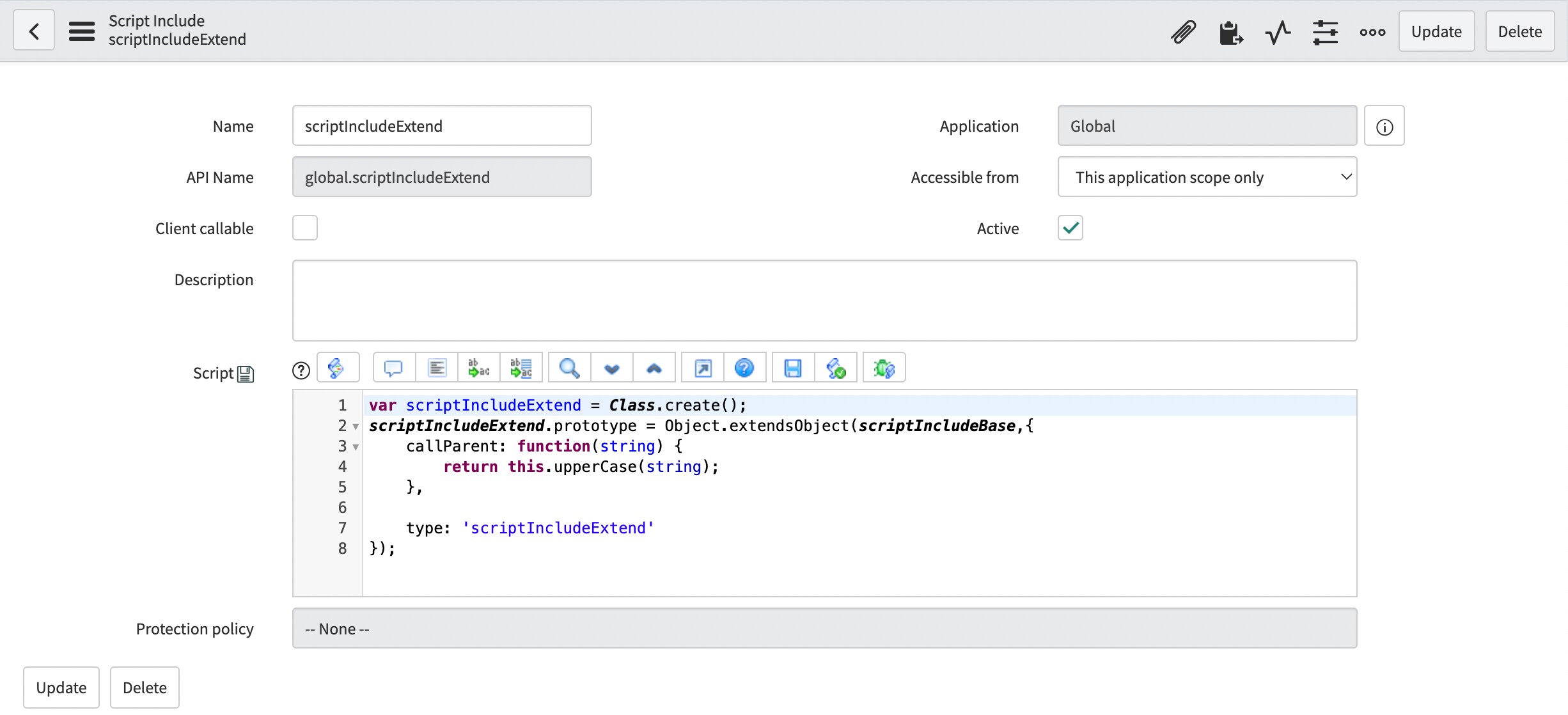The height and width of the screenshot is (715, 1568).
Task: Click 'scriptIncludeBase' in line 2
Action: pos(937,425)
